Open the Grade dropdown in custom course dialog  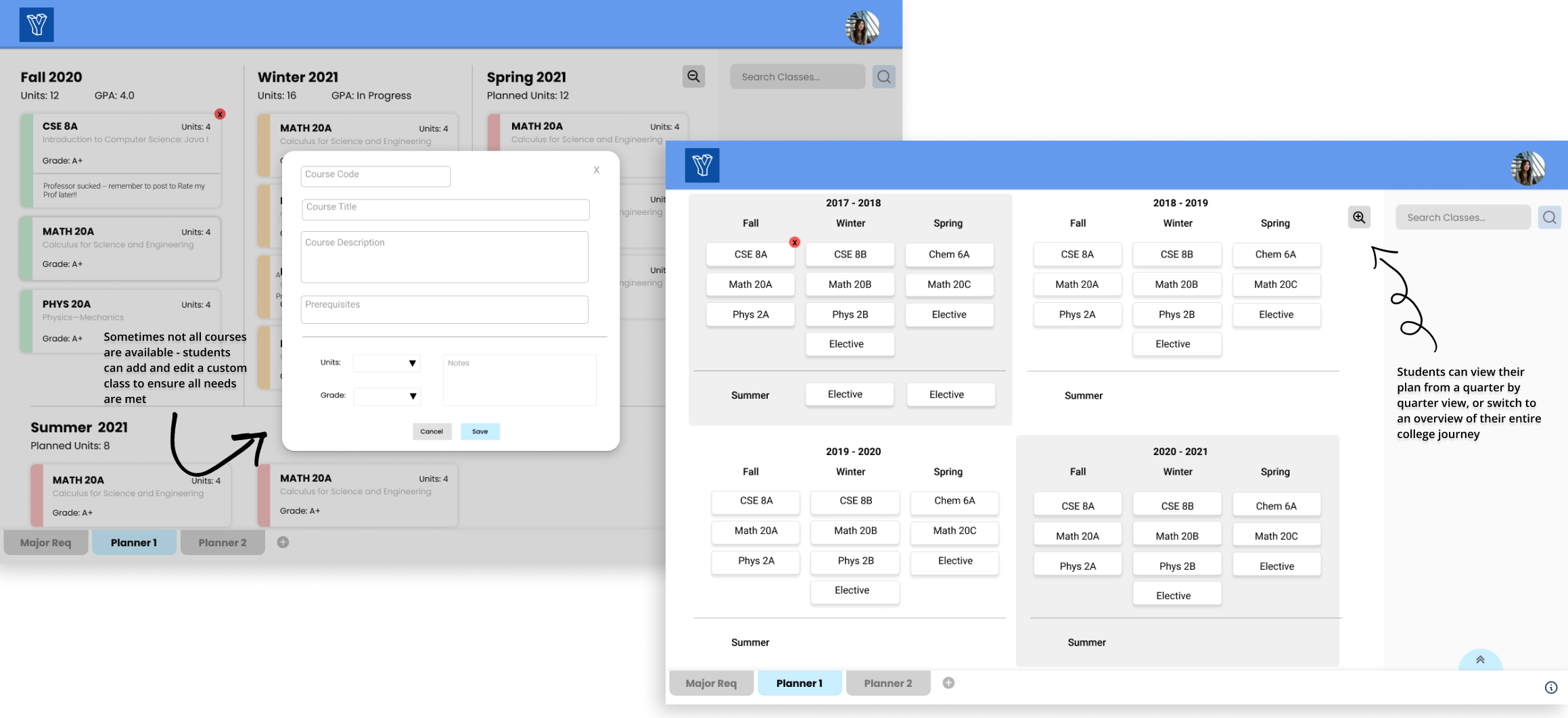pos(387,396)
